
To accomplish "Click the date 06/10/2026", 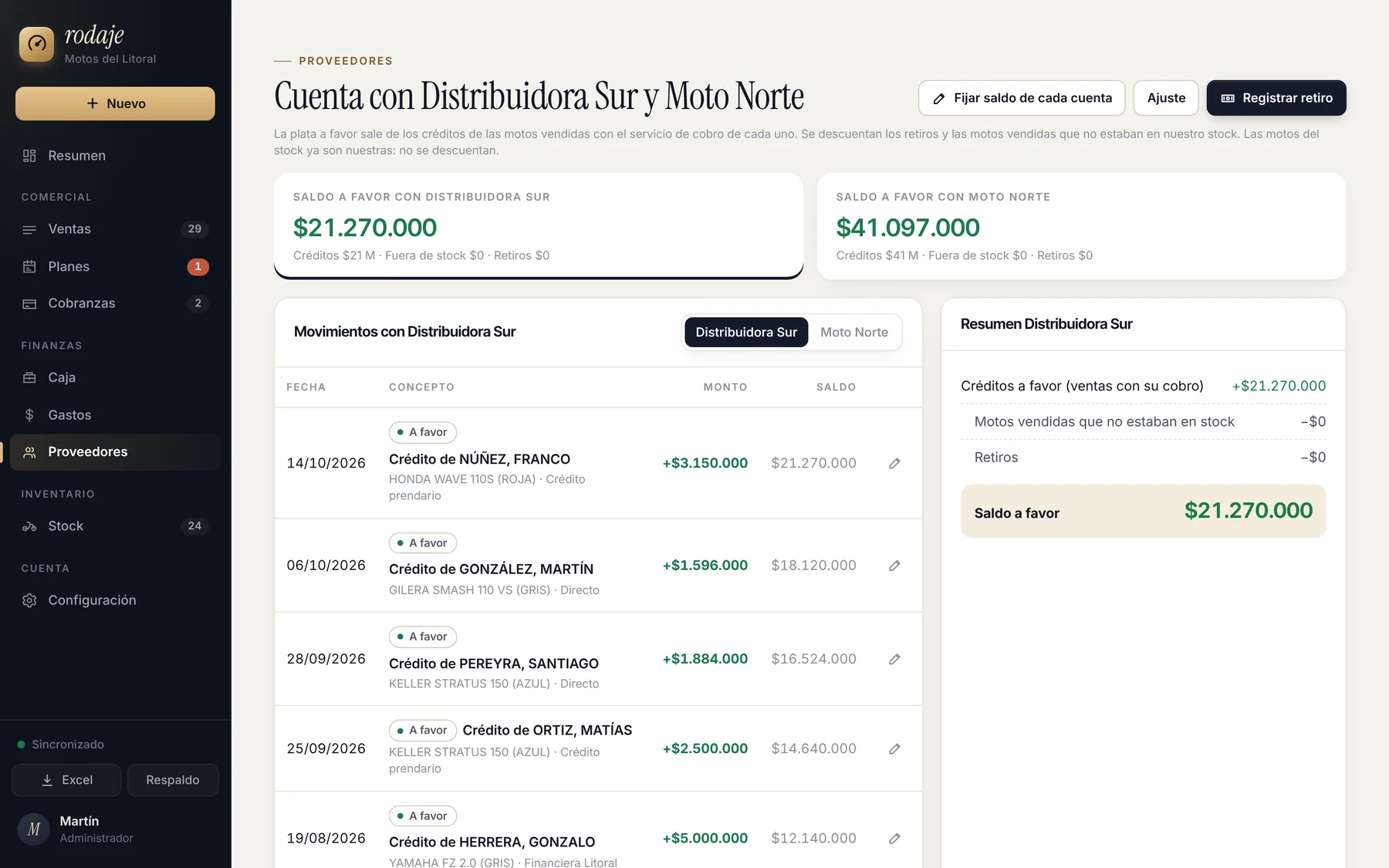I will point(326,566).
